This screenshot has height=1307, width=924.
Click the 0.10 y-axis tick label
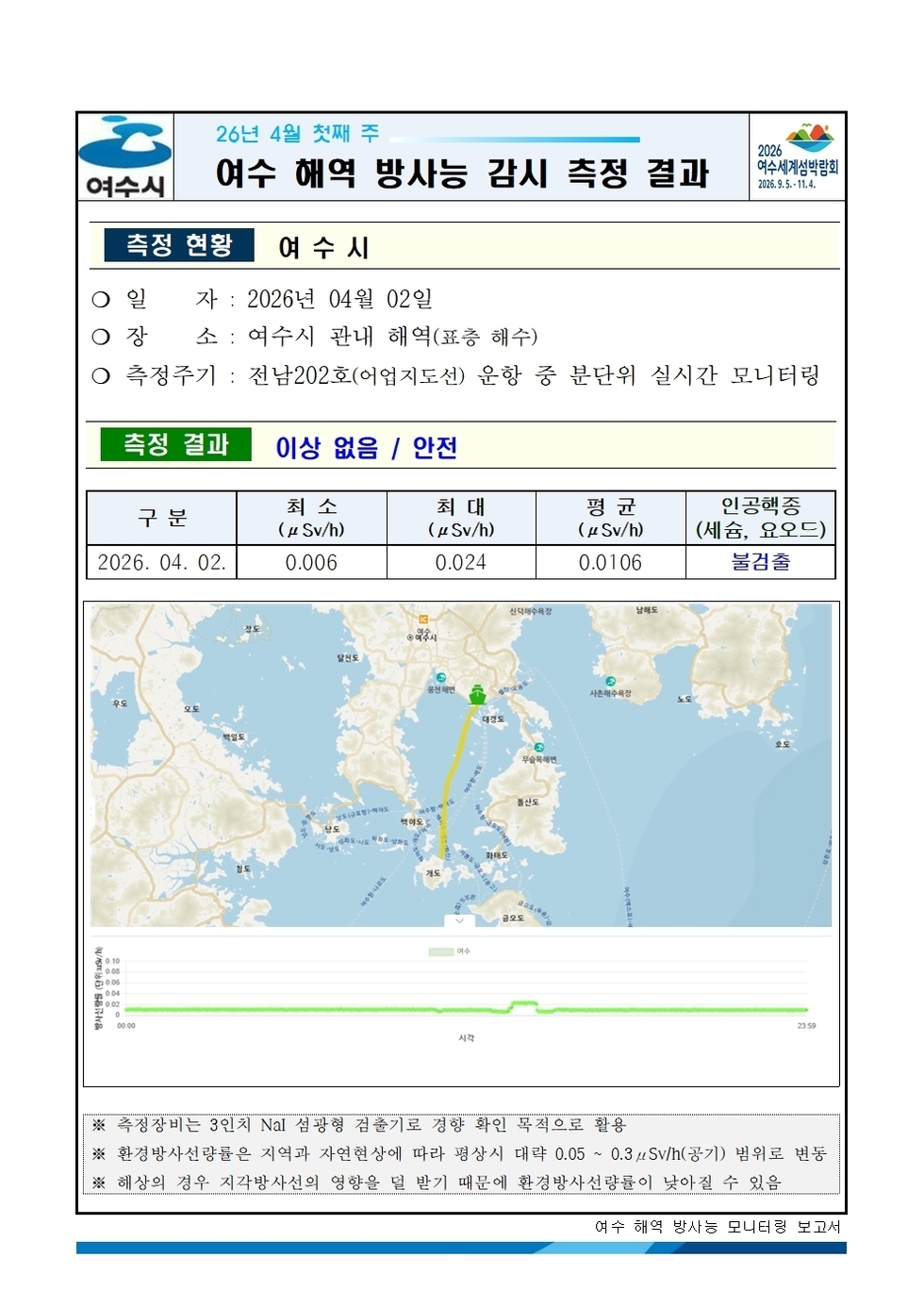pos(112,961)
